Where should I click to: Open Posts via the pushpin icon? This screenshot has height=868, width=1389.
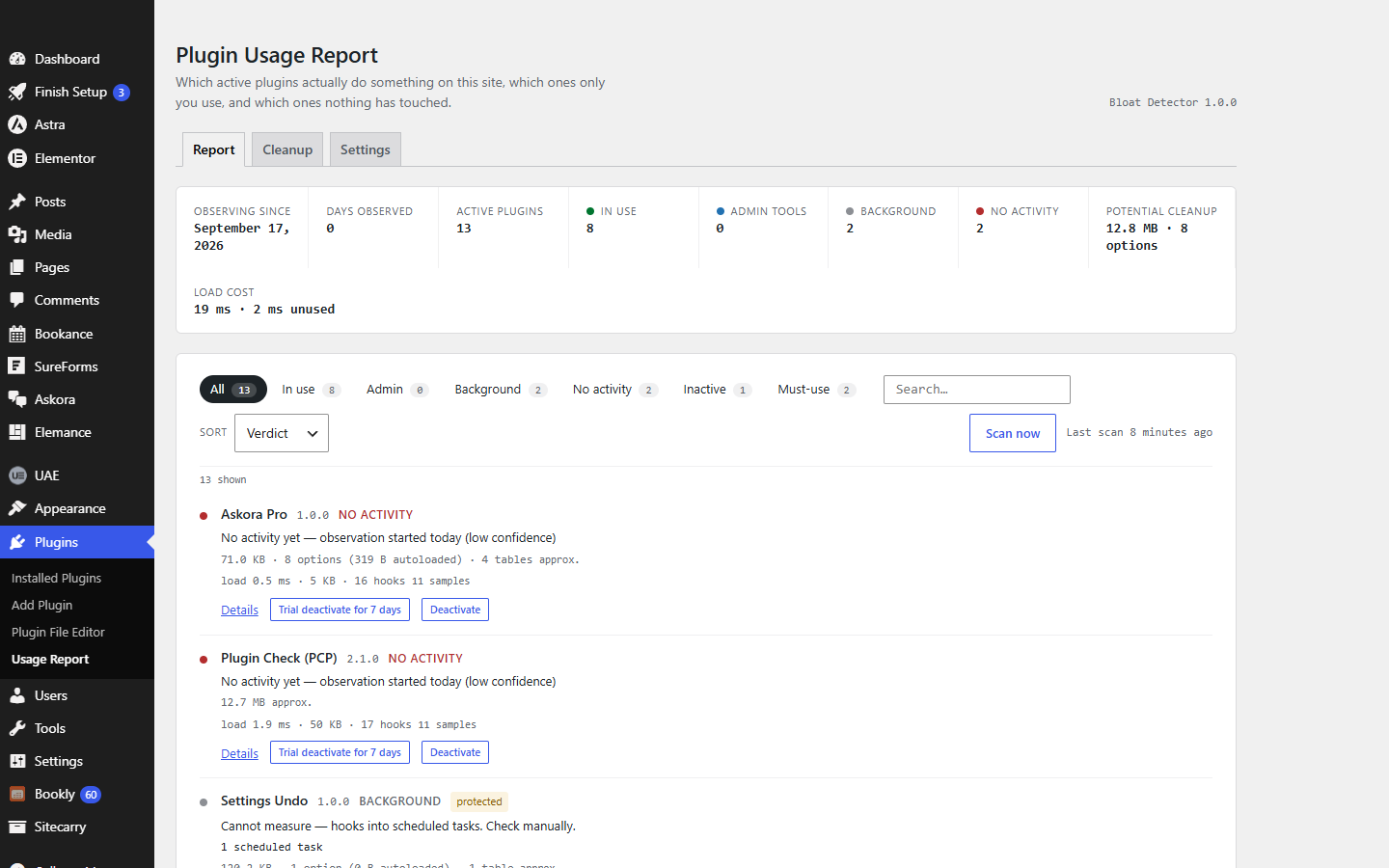[x=17, y=202]
